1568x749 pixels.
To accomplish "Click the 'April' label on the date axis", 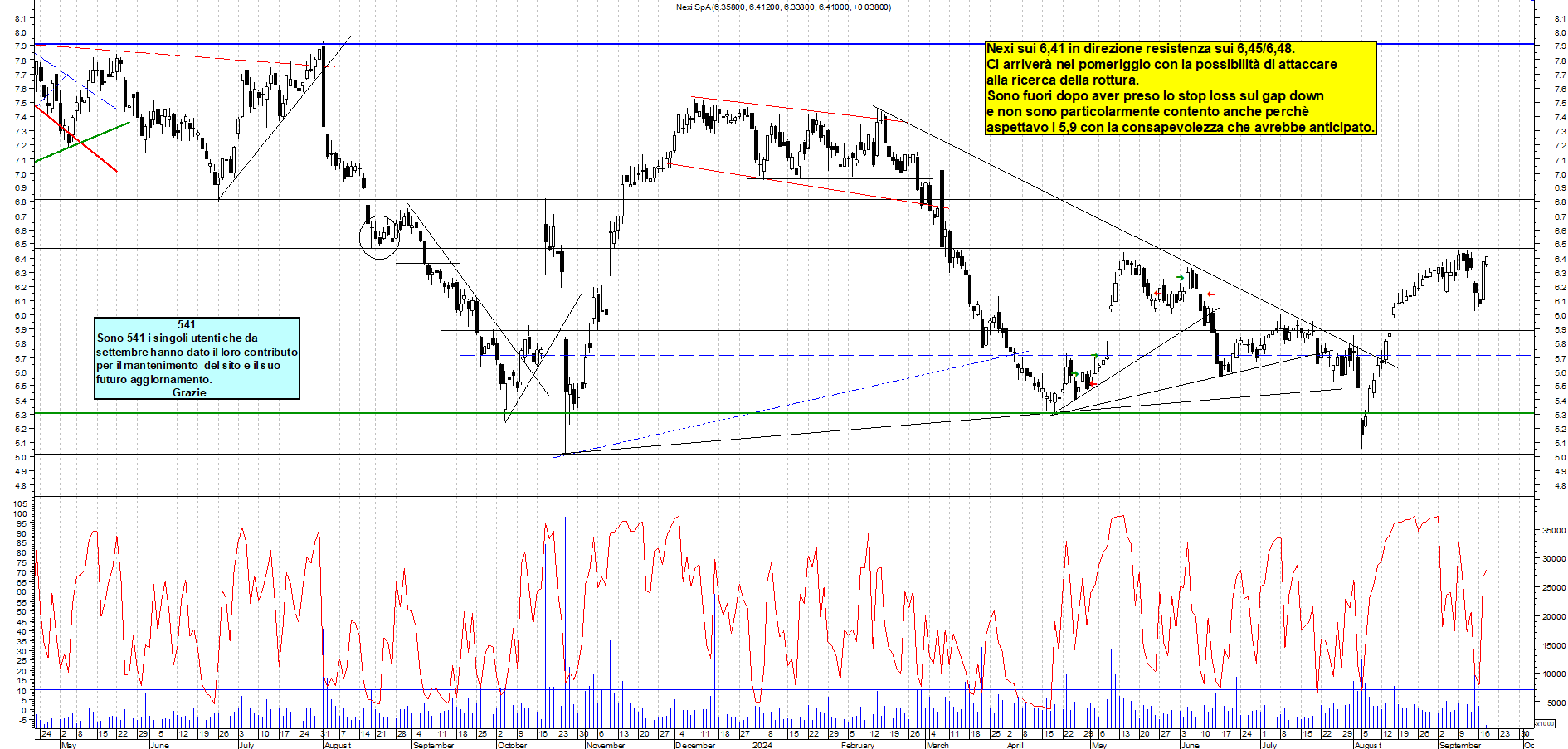I will (1015, 745).
